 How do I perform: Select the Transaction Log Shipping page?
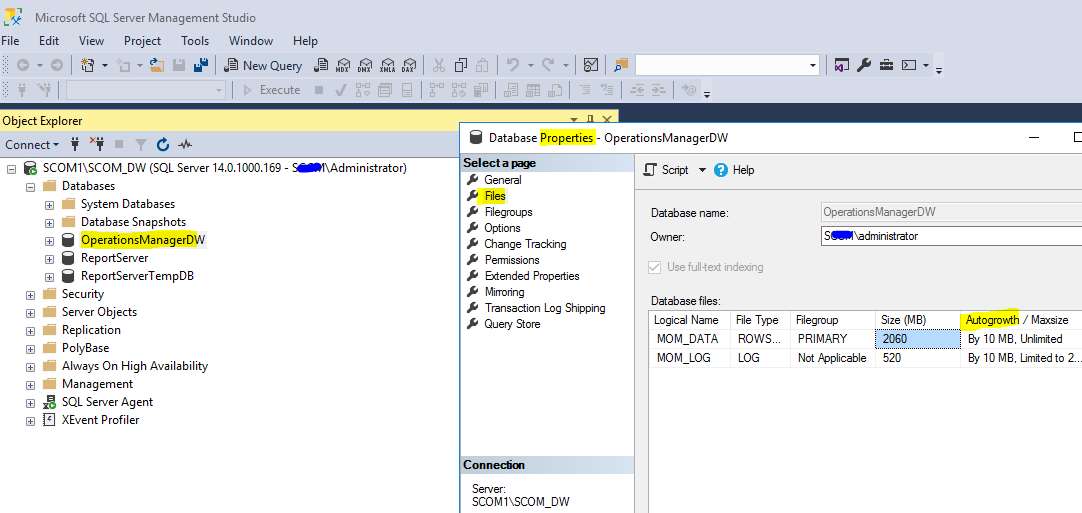coord(545,308)
